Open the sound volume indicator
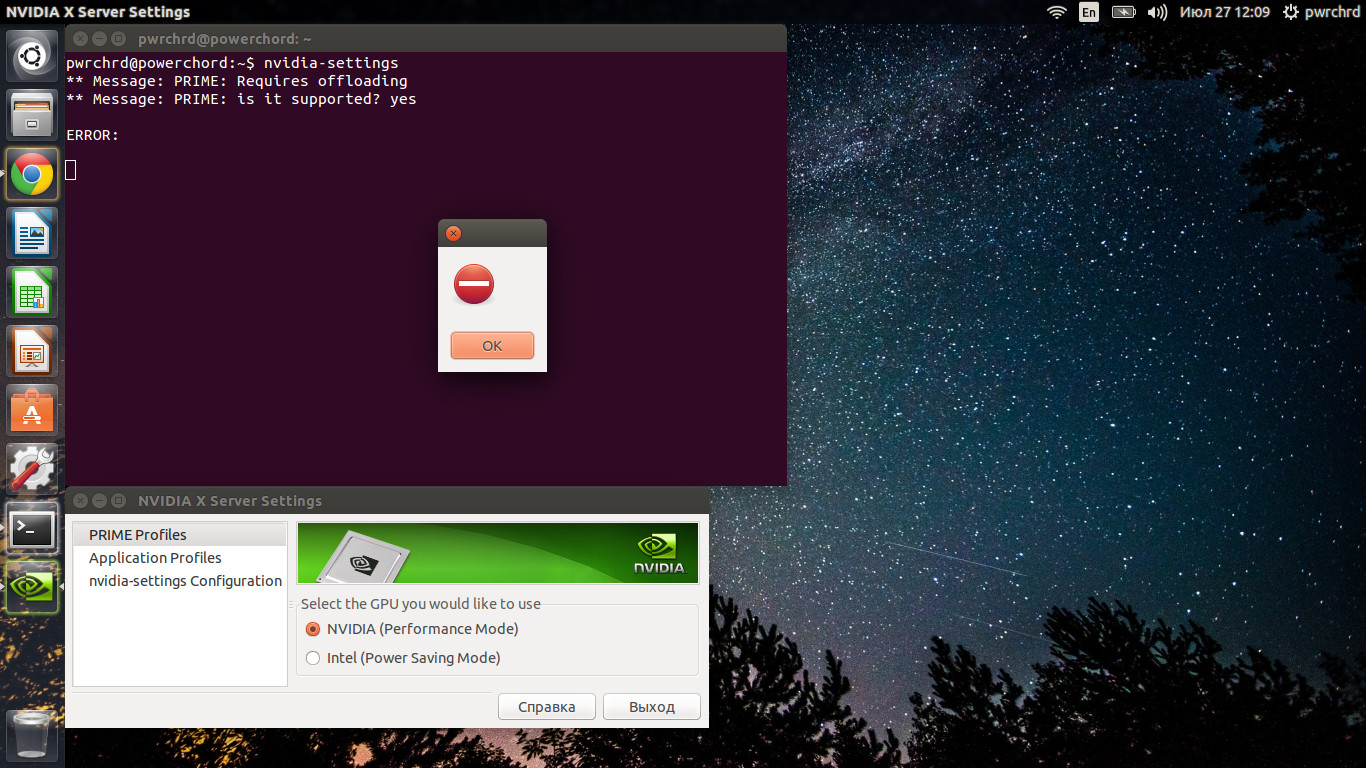Viewport: 1366px width, 768px height. coord(1157,12)
